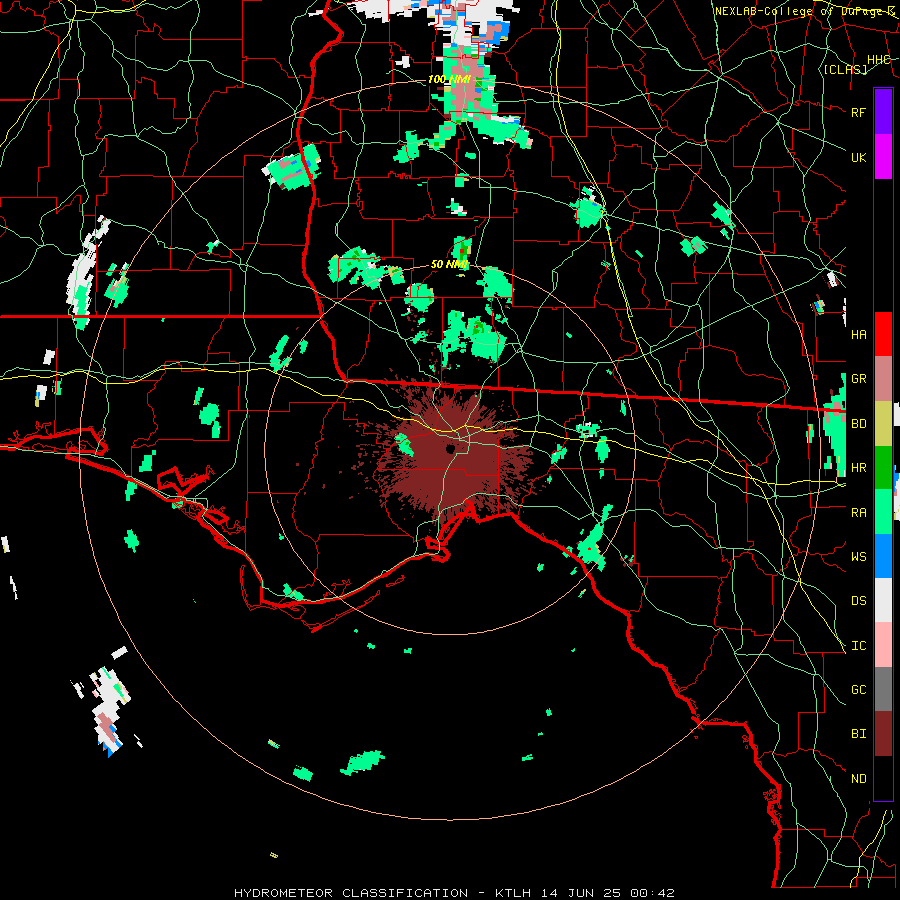Click the gray GC ground clutter swatch
Image resolution: width=900 pixels, height=900 pixels.
coord(883,689)
